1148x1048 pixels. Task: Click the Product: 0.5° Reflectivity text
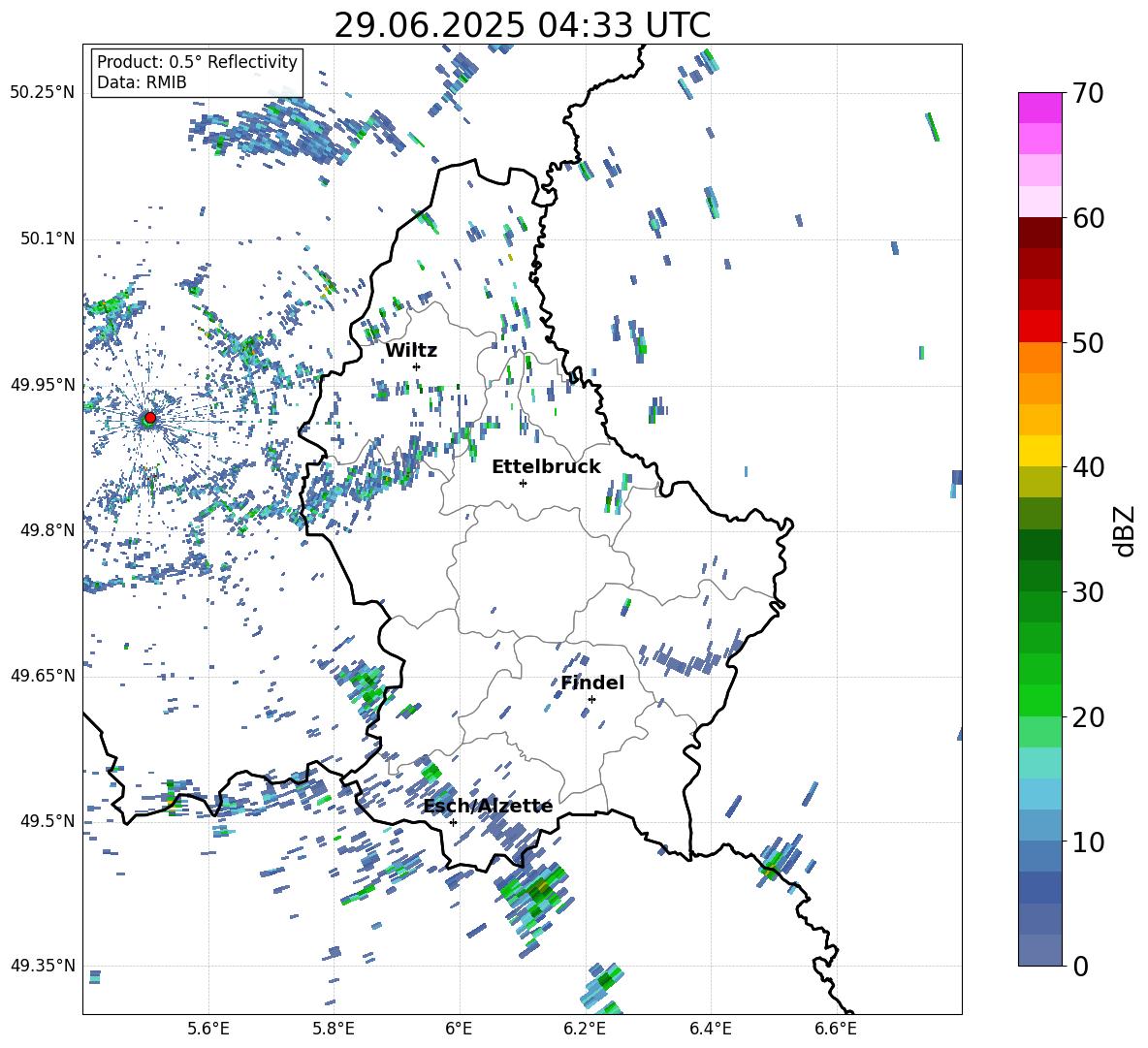click(x=197, y=61)
